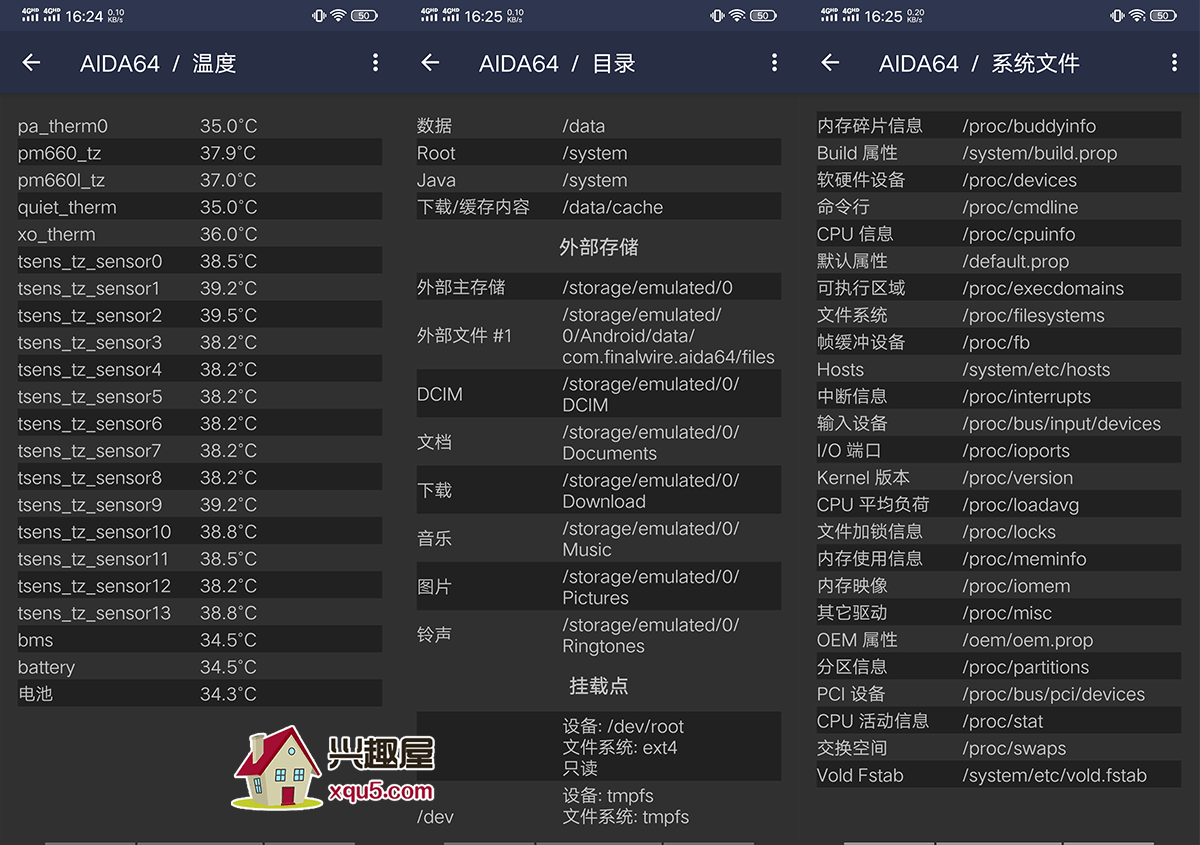This screenshot has height=845, width=1200.
Task: Open 中断信息 /proc/interrupts
Action: pos(999,396)
